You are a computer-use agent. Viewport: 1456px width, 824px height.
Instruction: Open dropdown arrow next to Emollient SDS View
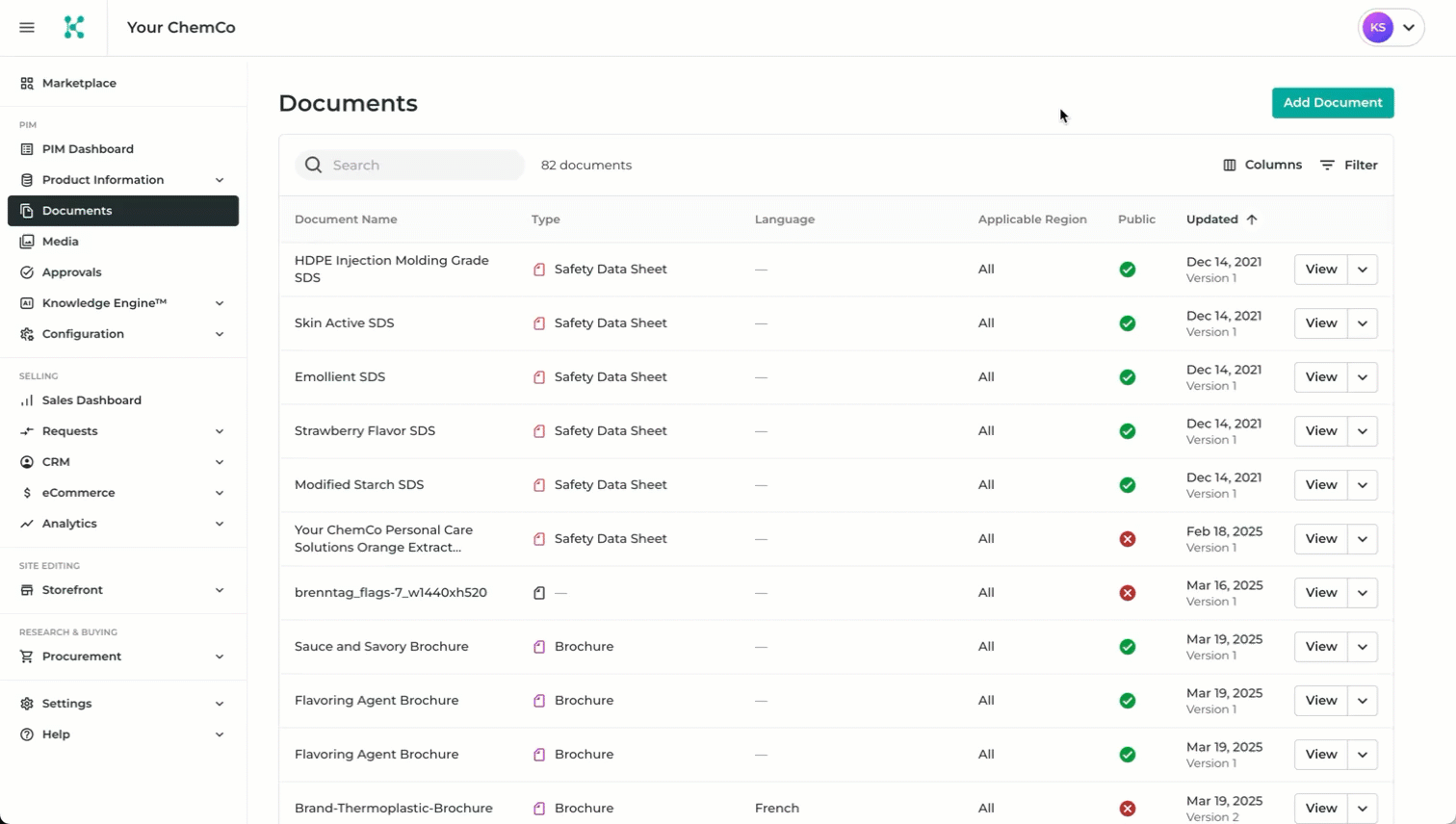coord(1363,377)
